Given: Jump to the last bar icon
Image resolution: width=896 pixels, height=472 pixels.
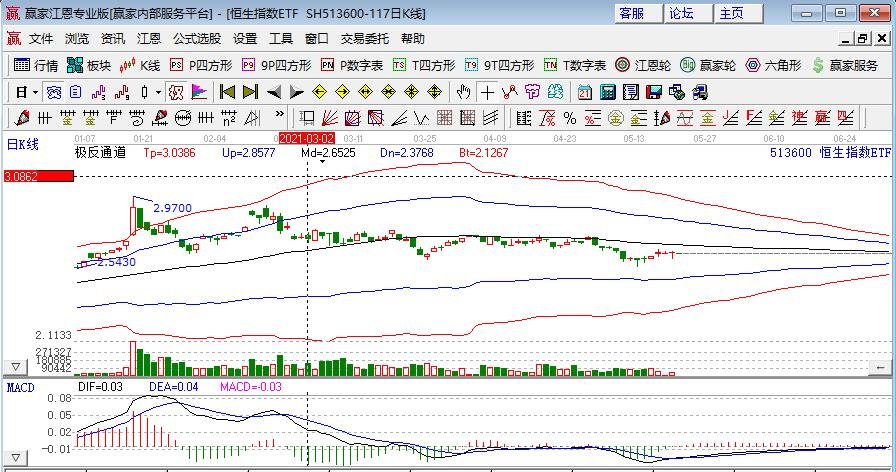Looking at the screenshot, I should pos(250,92).
